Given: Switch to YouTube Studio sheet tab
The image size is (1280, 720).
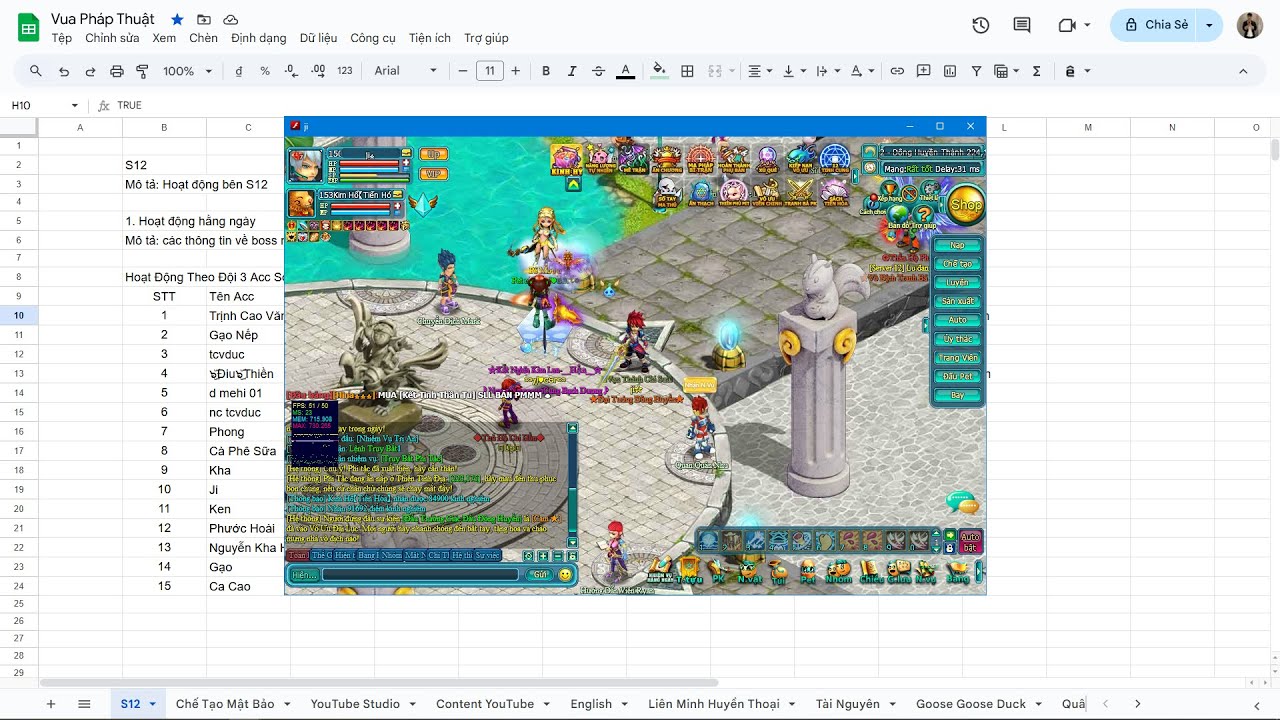Looking at the screenshot, I should (x=355, y=704).
